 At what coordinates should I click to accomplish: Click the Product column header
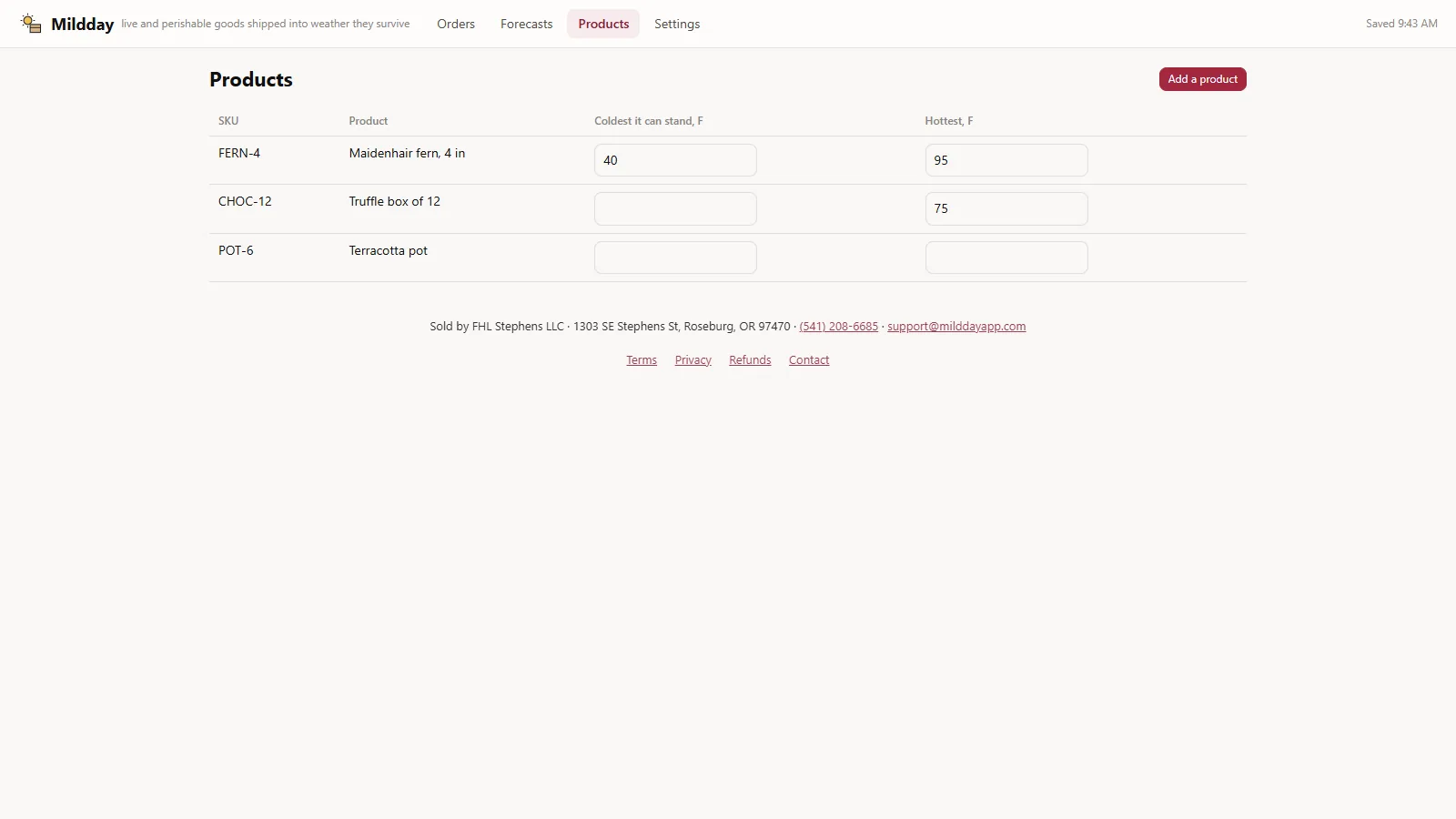[369, 121]
